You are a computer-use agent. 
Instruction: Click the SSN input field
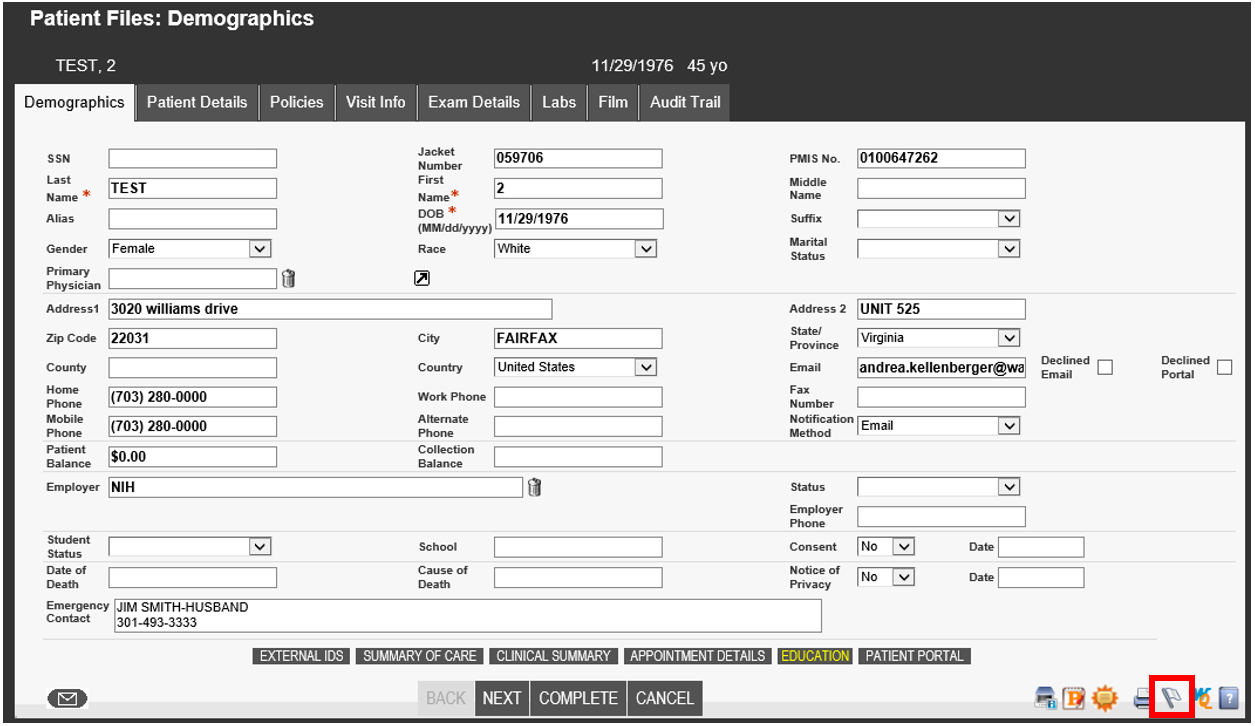point(193,158)
